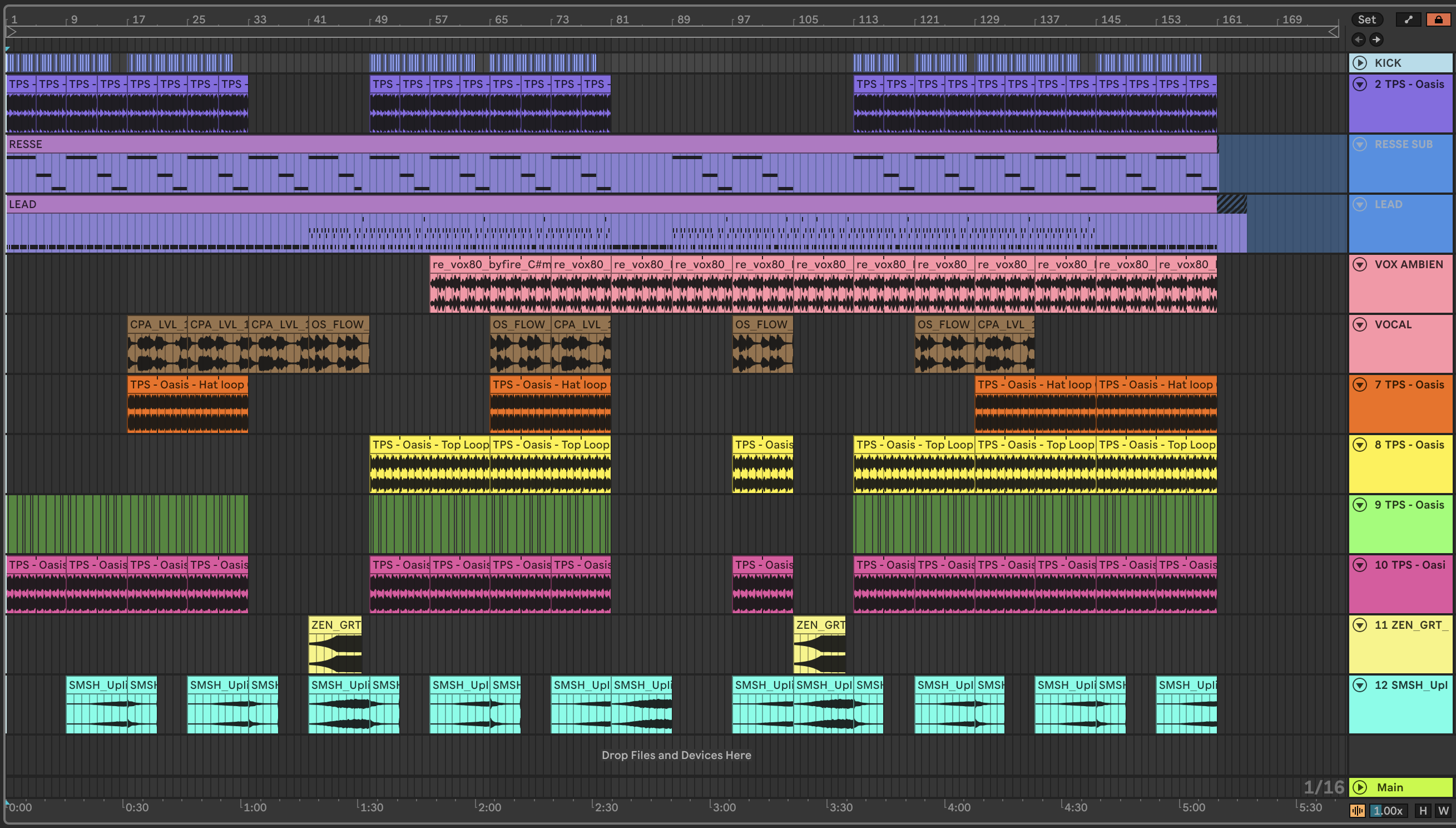Click the H optimize height button
This screenshot has width=1456, height=828.
pos(1423,810)
